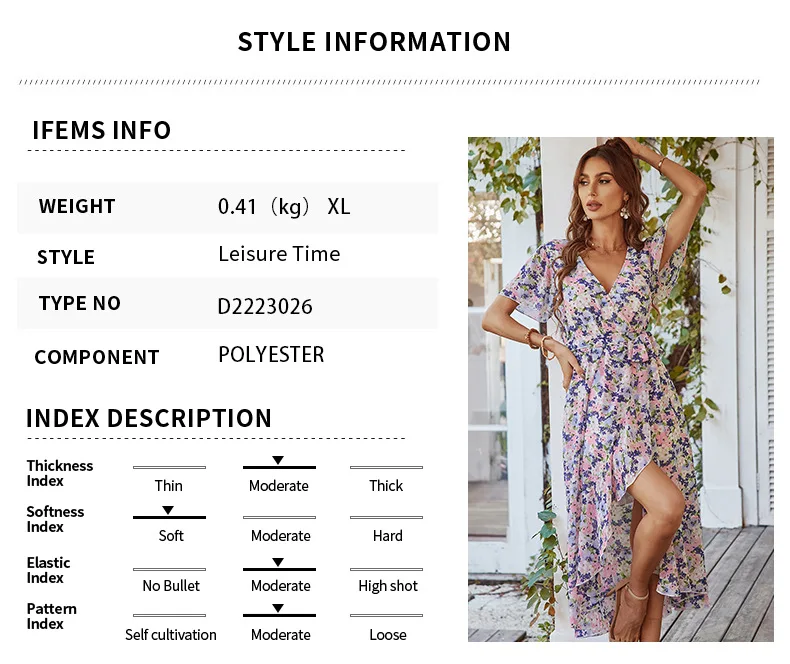Viewport: 790px width, 664px height.
Task: Choose Moderate under Softness Index
Action: [x=281, y=536]
